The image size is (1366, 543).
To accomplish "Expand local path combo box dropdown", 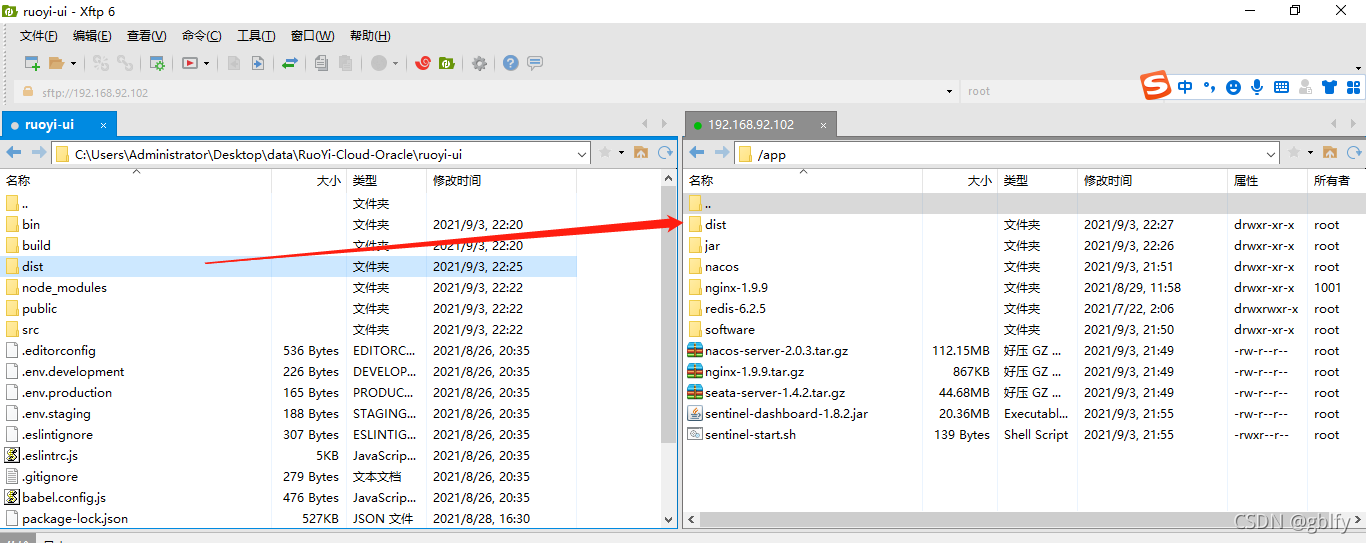I will coord(582,154).
